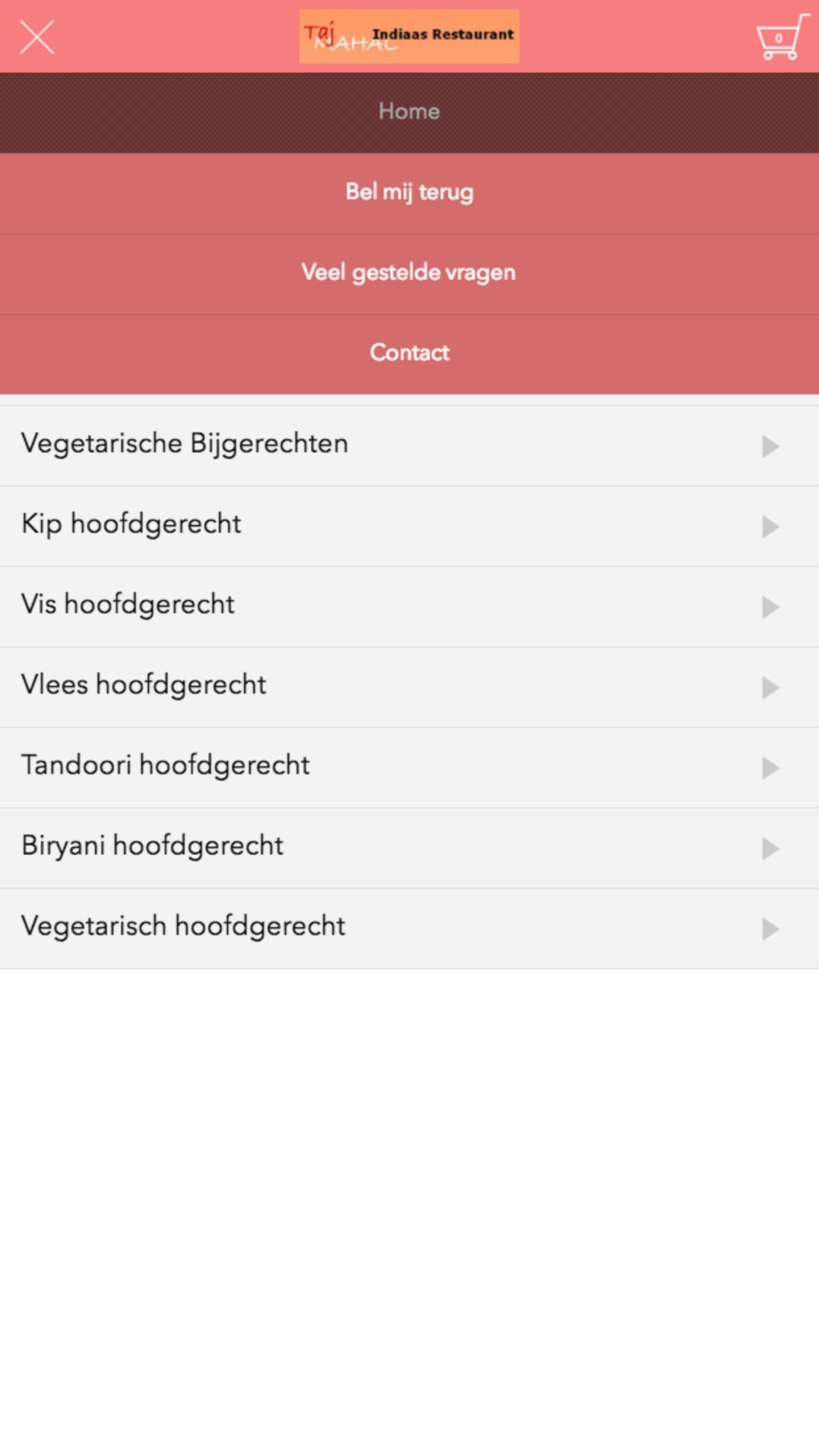The height and width of the screenshot is (1456, 819).
Task: Go to Home in the menu
Action: coord(409,111)
